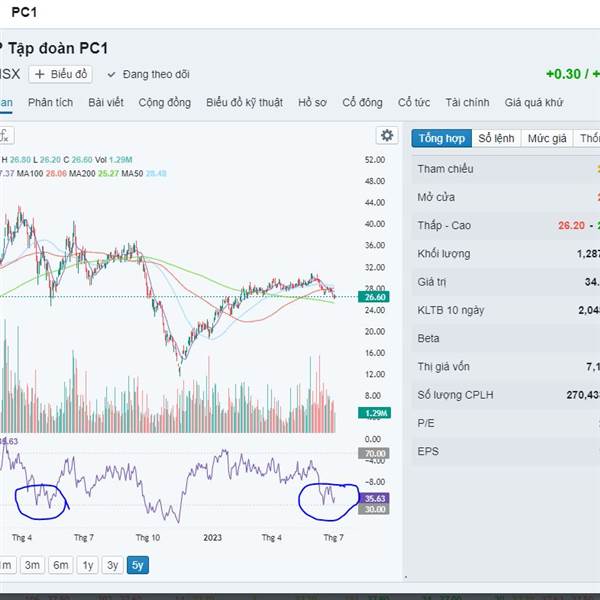The image size is (600, 600).
Task: Click the Mở cửa row
Action: [x=506, y=197]
